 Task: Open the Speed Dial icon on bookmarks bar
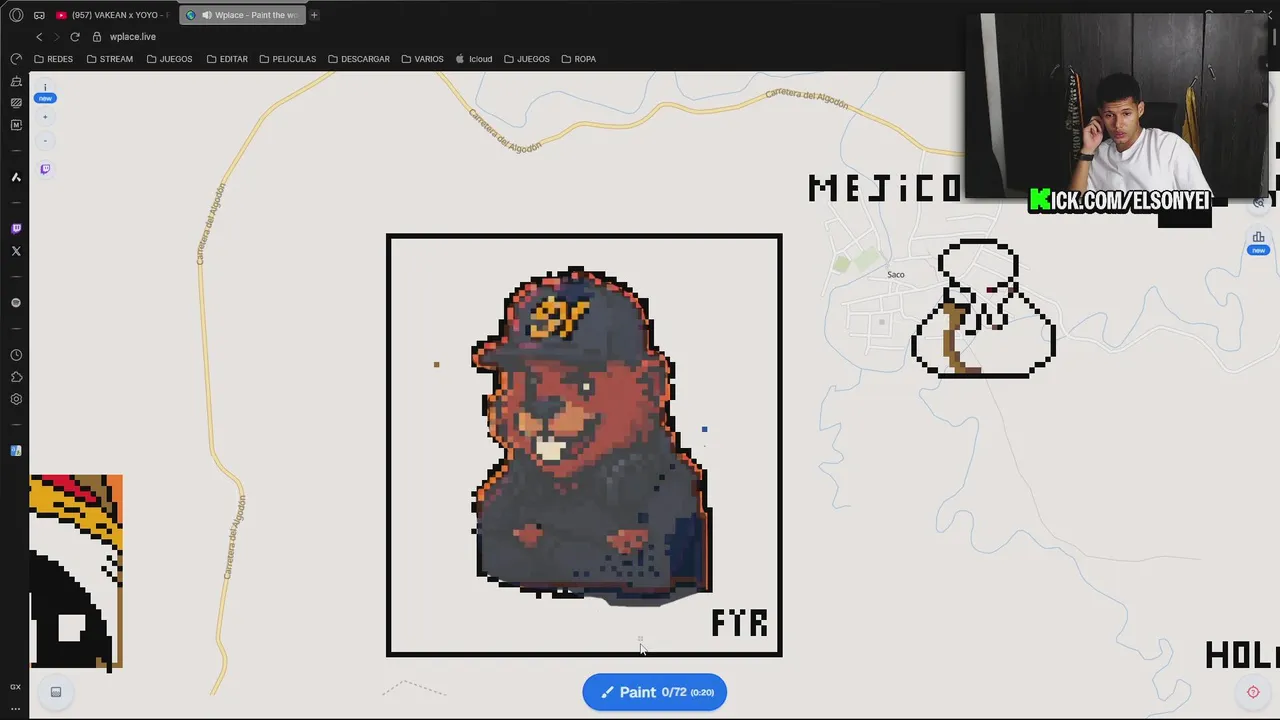coord(16,59)
